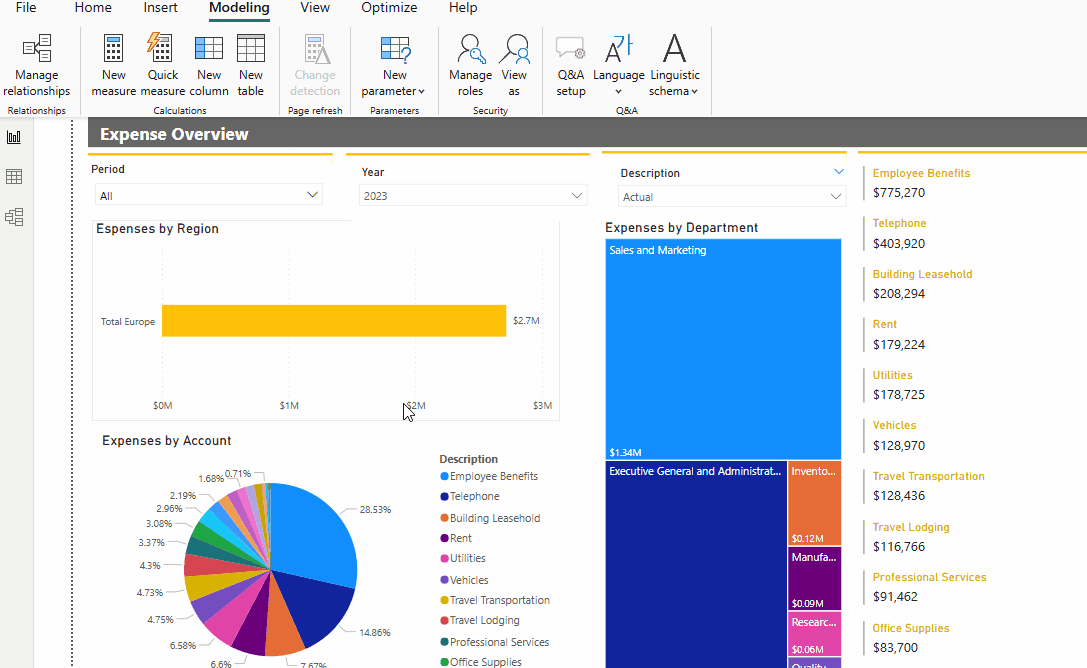Open the Manage roles dialog

pyautogui.click(x=470, y=65)
